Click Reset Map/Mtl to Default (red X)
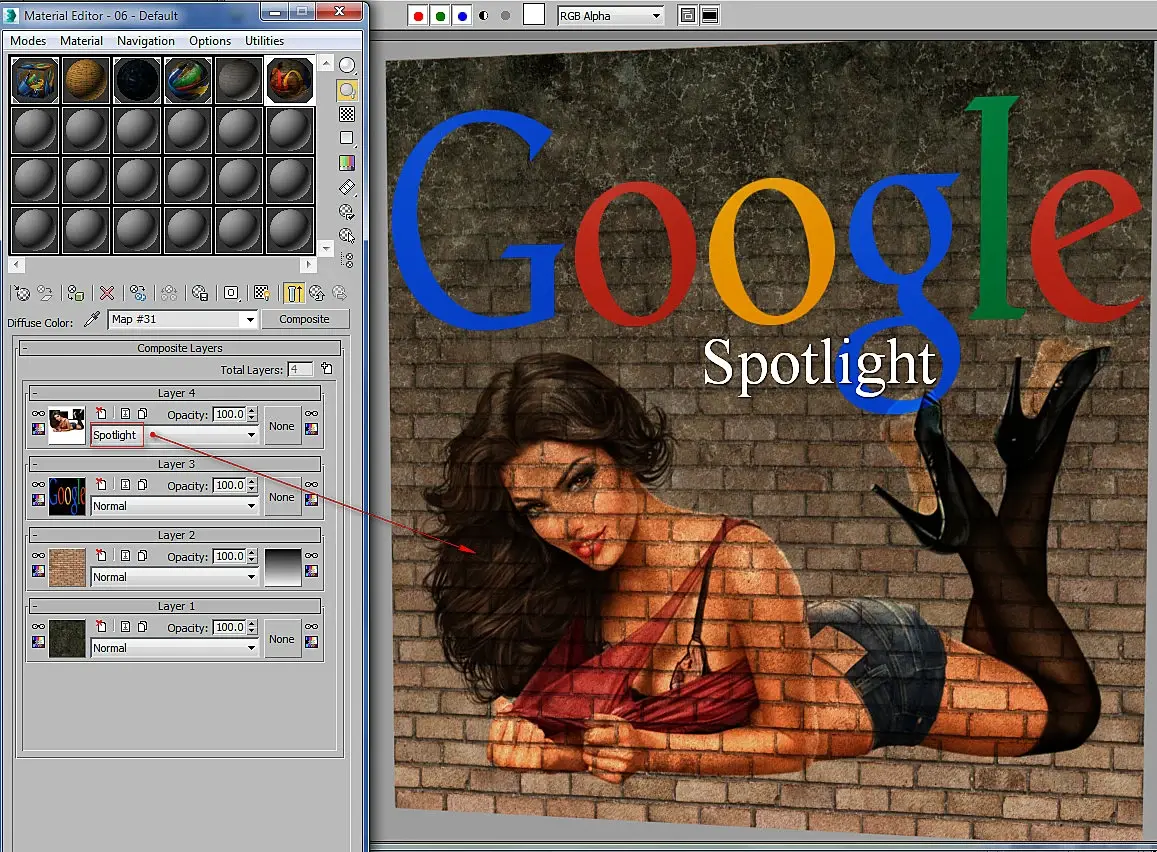 (107, 293)
